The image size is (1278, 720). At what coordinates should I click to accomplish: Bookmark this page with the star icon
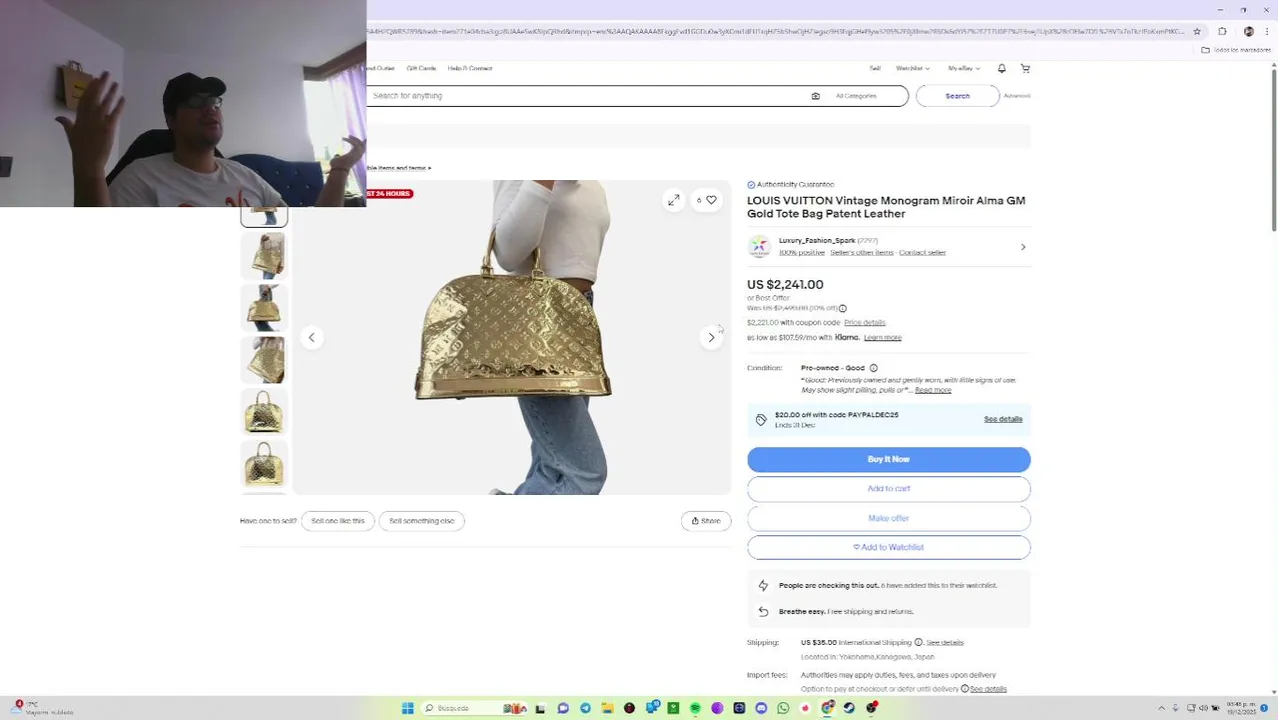click(x=1197, y=31)
